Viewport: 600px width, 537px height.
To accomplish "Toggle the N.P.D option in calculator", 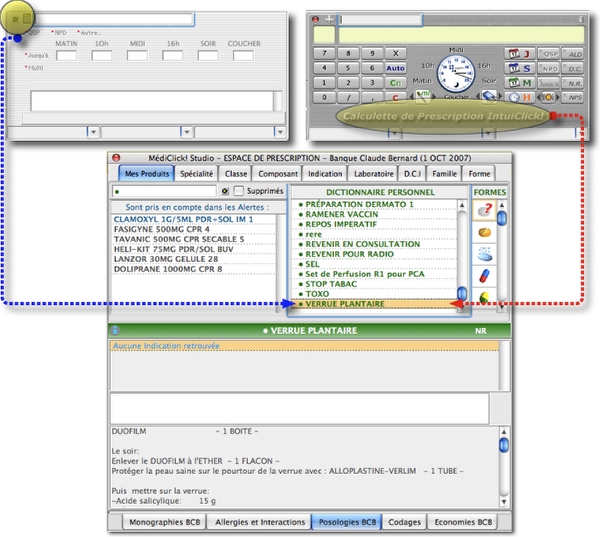I will click(x=549, y=69).
